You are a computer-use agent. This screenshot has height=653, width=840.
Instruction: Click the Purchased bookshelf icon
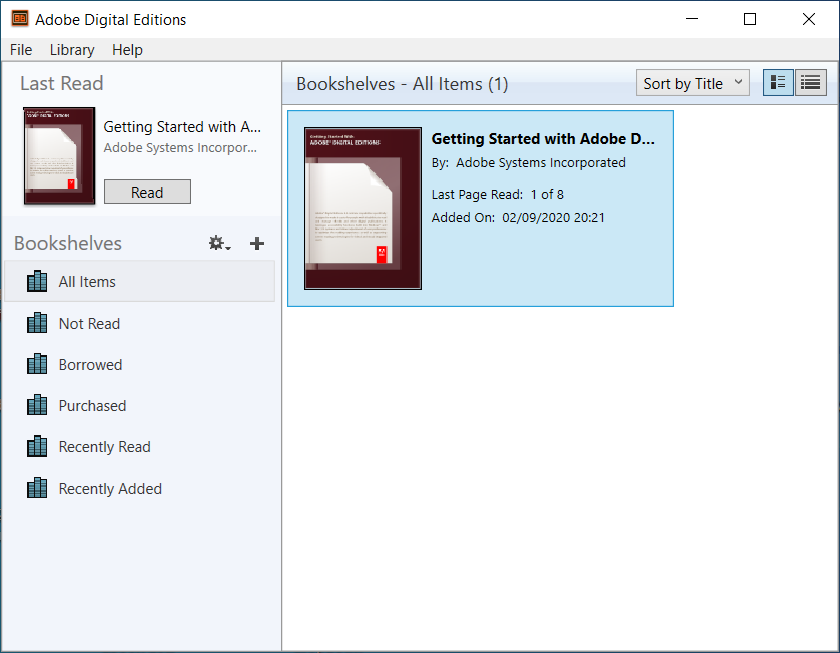(x=37, y=406)
